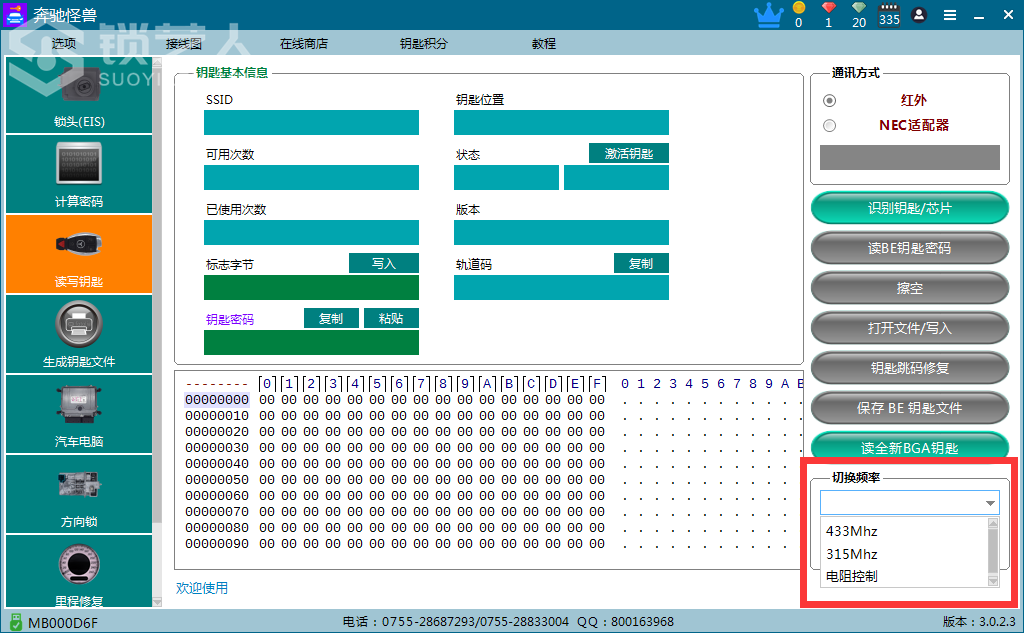Open the 汽车电脑 ECU module
Viewport: 1024px width, 633px height.
[x=79, y=414]
